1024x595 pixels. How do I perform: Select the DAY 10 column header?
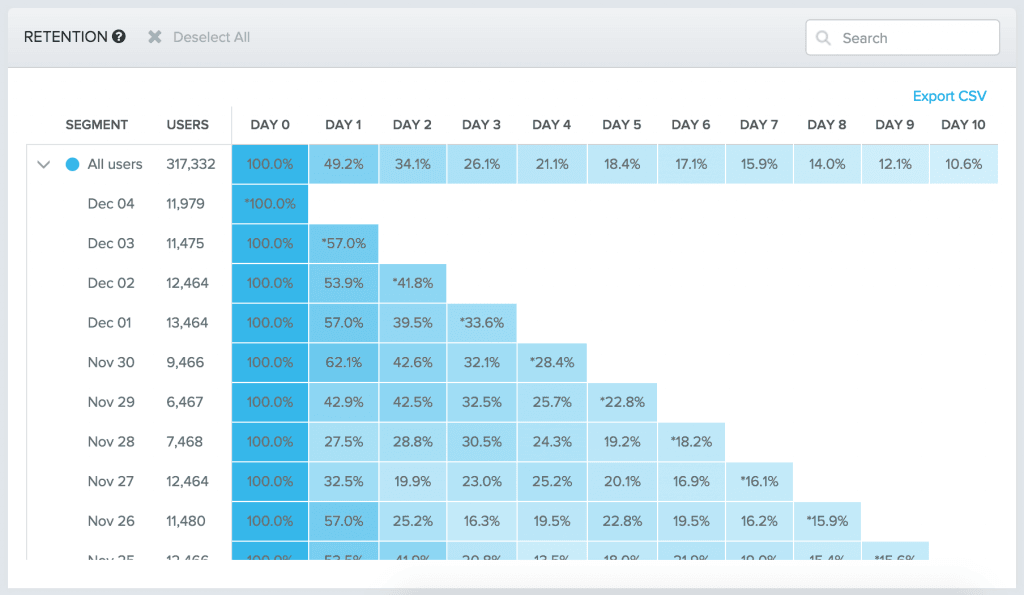click(962, 124)
